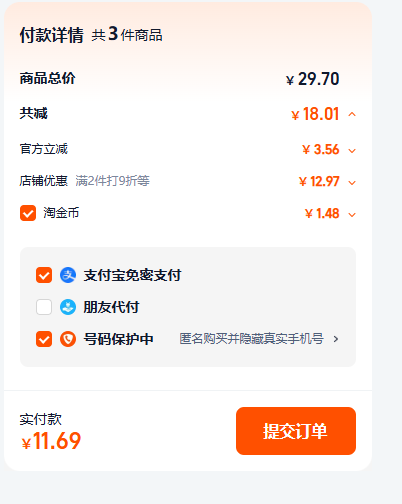
Task: Click the 商品总价 ¥29.70 amount
Action: 312,79
